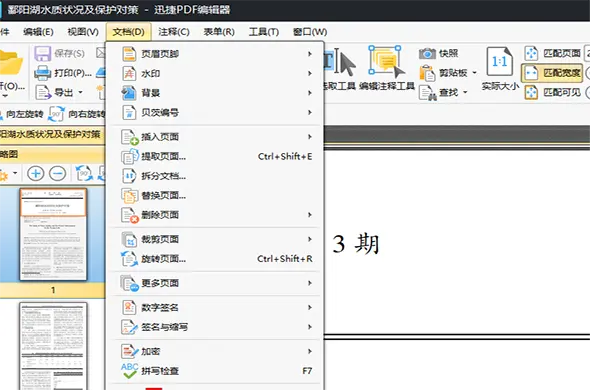Open 加密 encryption submenu
This screenshot has width=590, height=390.
click(x=215, y=351)
